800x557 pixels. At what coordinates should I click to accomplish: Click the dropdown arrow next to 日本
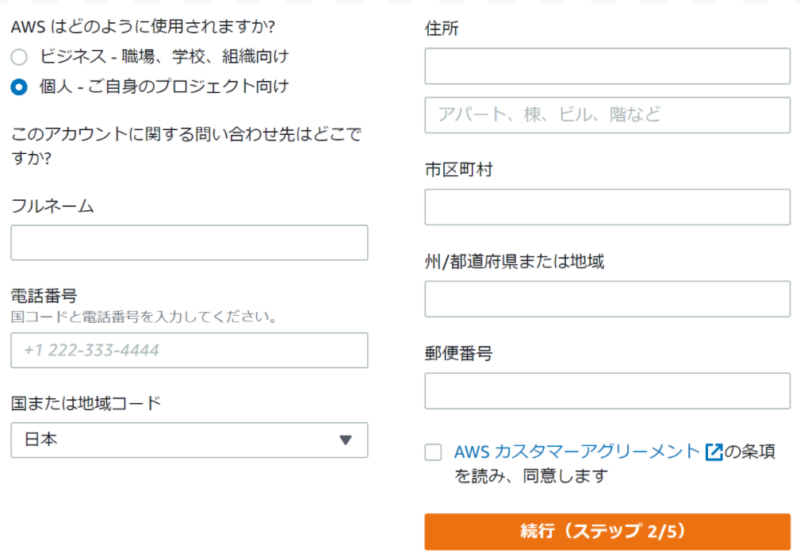[x=346, y=440]
